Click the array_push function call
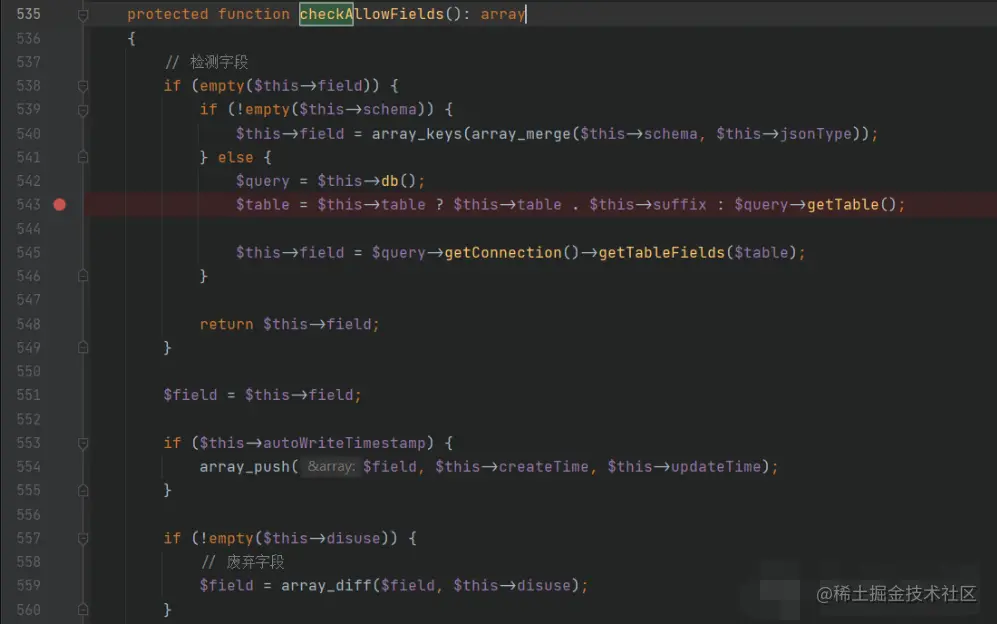 tap(245, 467)
